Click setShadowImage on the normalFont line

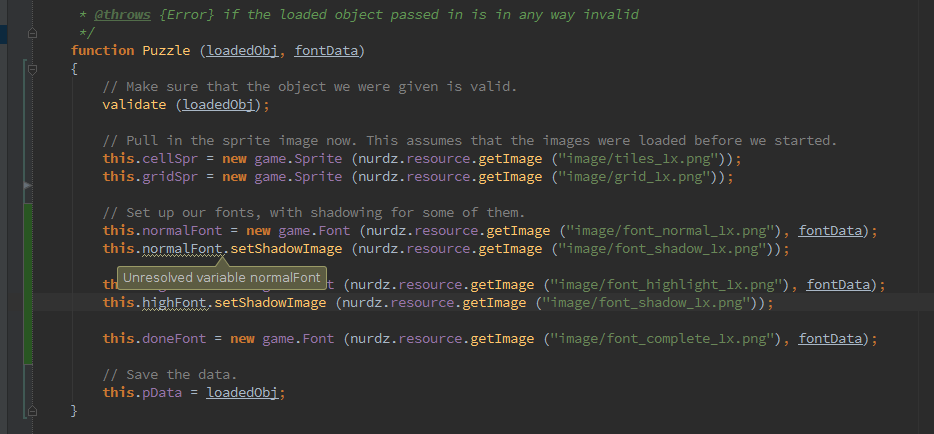point(287,248)
